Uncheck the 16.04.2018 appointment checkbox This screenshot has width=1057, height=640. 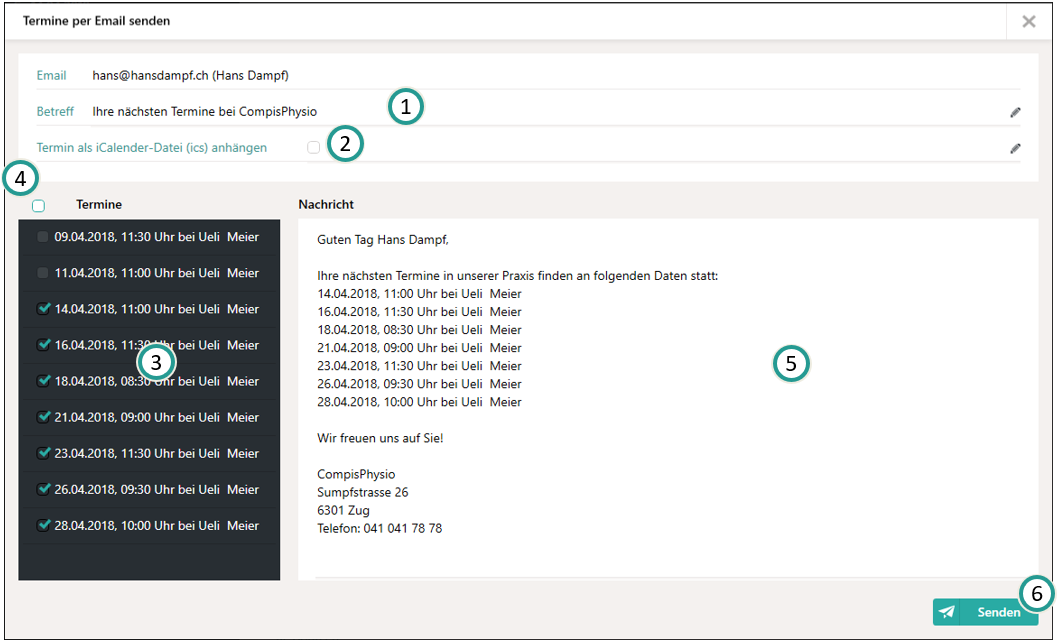[43, 345]
